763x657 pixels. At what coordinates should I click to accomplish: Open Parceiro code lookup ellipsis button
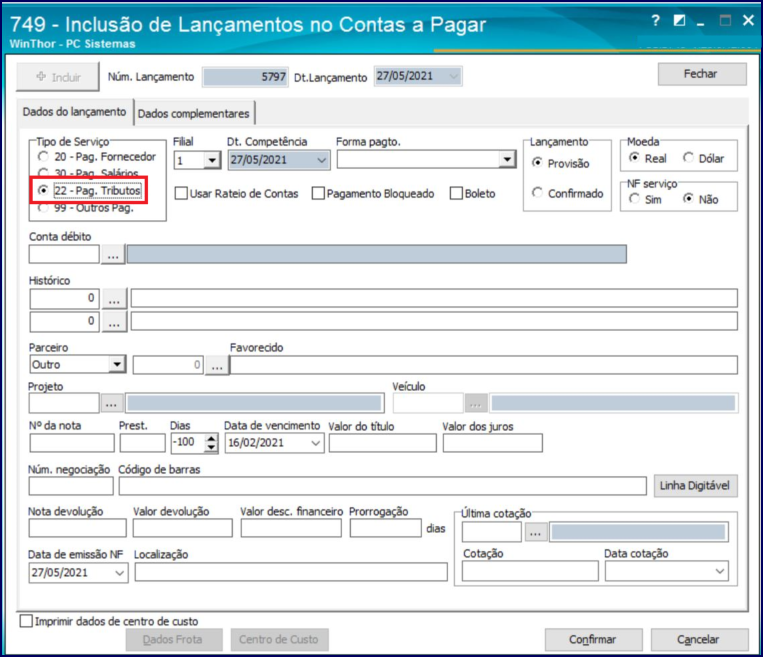pos(217,365)
